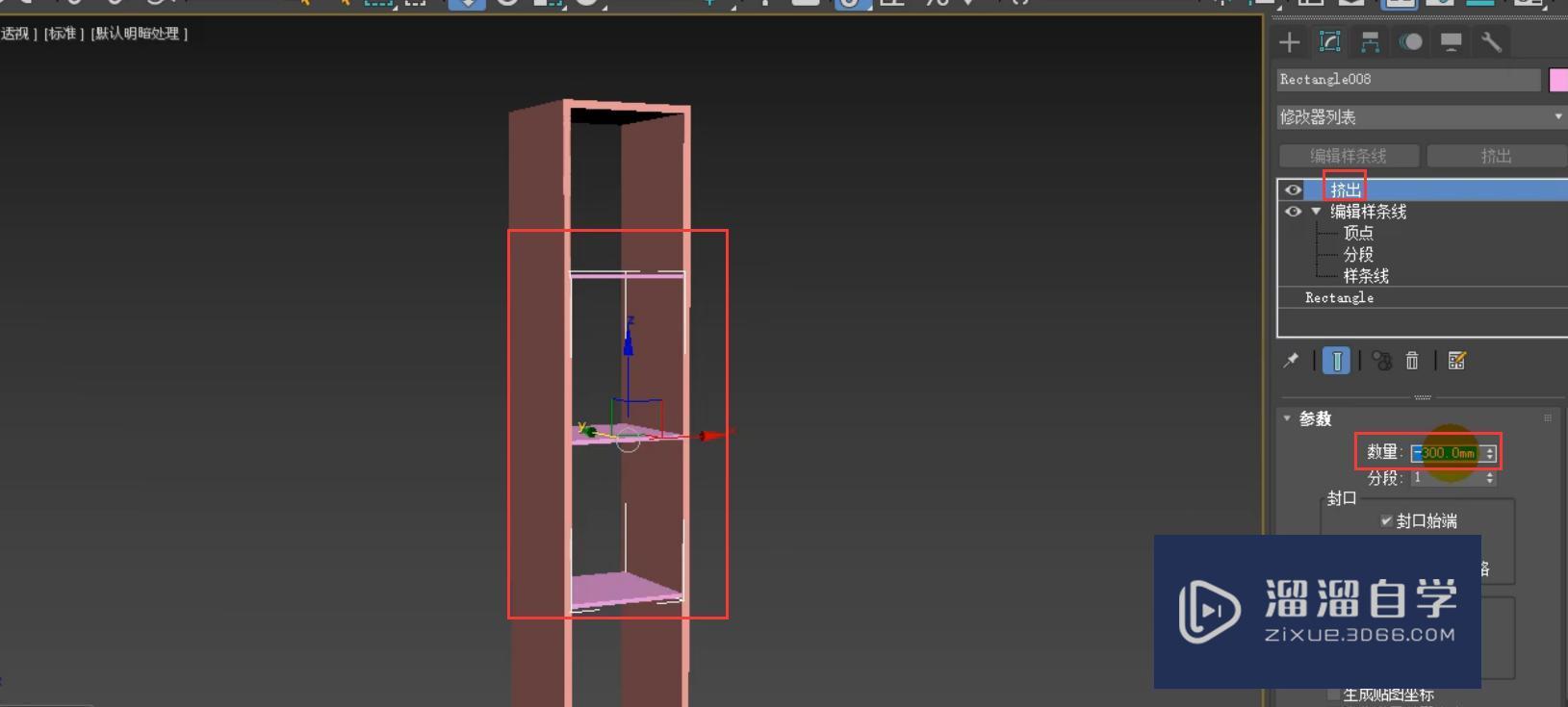The image size is (1568, 707).
Task: Click the 编辑样条线 modifier button
Action: tap(1349, 156)
